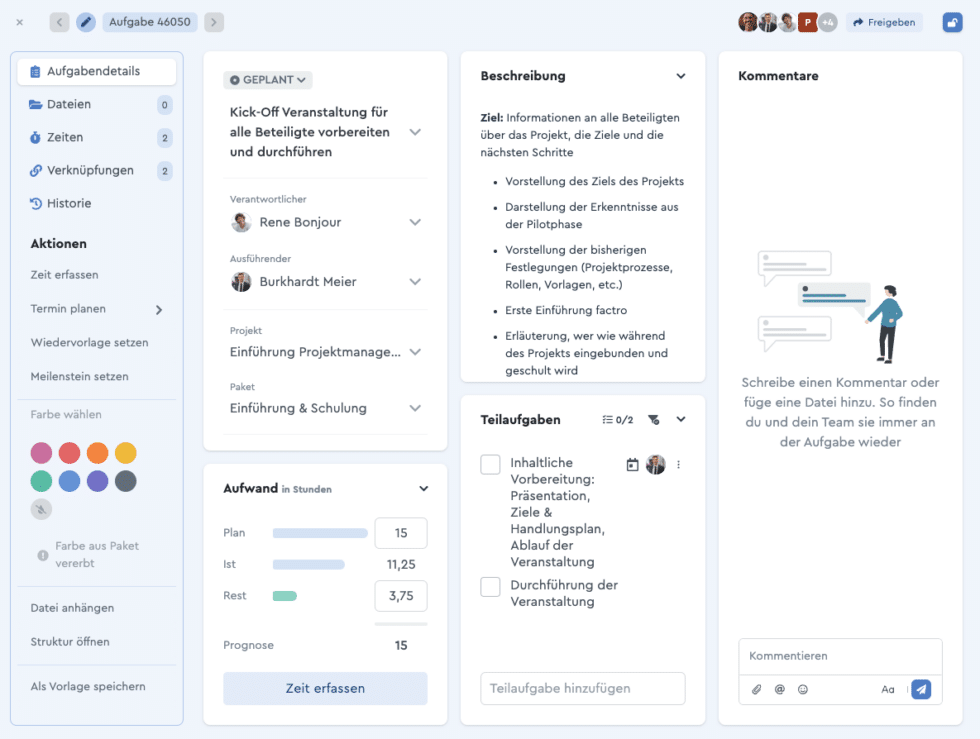Image resolution: width=980 pixels, height=739 pixels.
Task: Open the three-dot menu of first subtask
Action: tap(679, 464)
